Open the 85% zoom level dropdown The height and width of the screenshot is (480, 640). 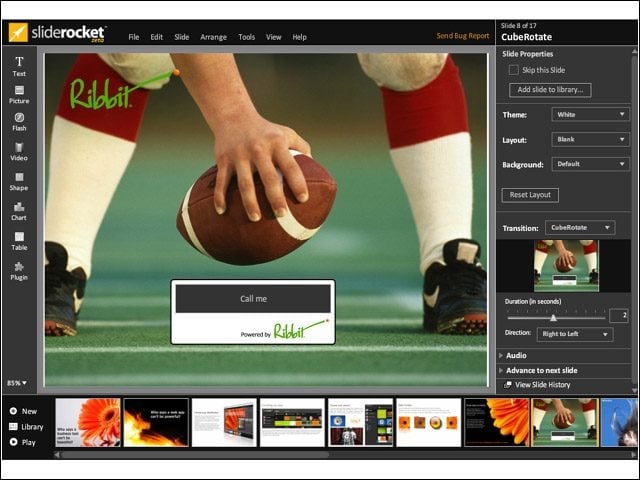pyautogui.click(x=17, y=383)
